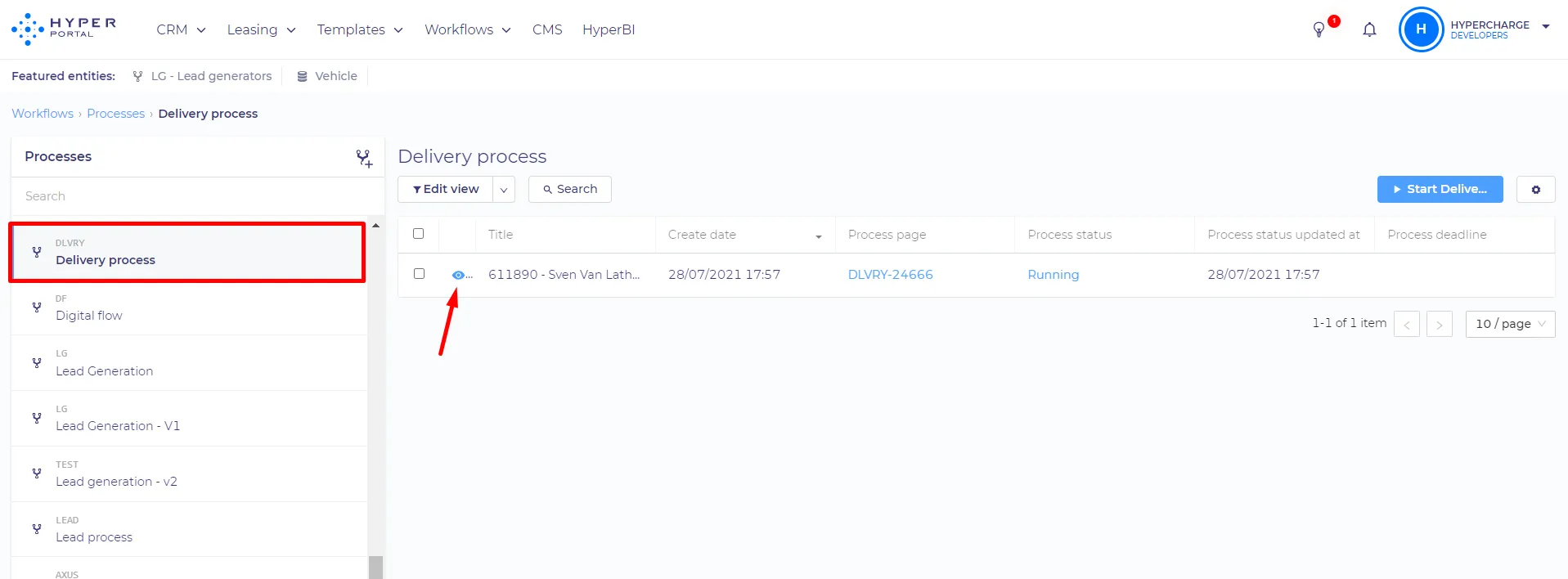Viewport: 1568px width, 579px height.
Task: Go to Workflows in the breadcrumb
Action: click(43, 114)
